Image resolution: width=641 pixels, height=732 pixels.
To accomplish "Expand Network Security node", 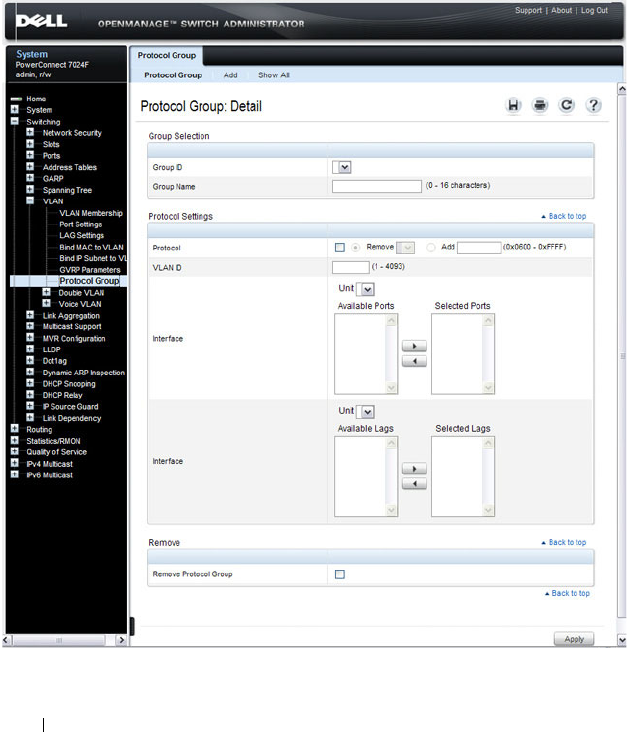I will pos(30,132).
